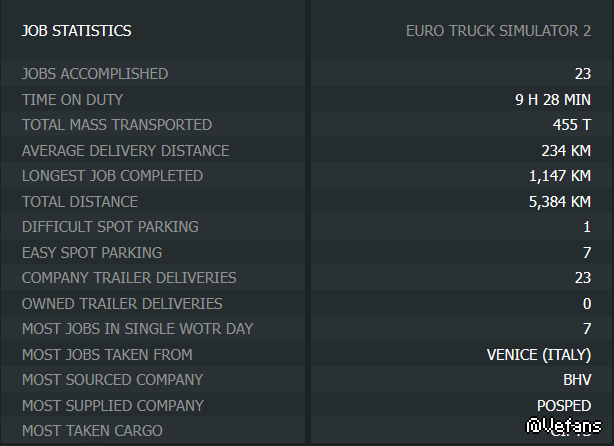Click the Most Jobs In Single WoTR Day label
Screen dimensions: 614x446
[137, 329]
